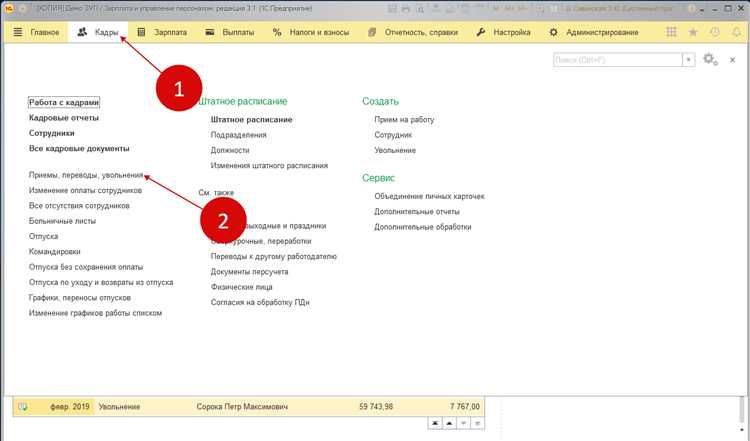The image size is (750, 441).
Task: Create a new Сотрудник under Создать
Action: pos(393,135)
